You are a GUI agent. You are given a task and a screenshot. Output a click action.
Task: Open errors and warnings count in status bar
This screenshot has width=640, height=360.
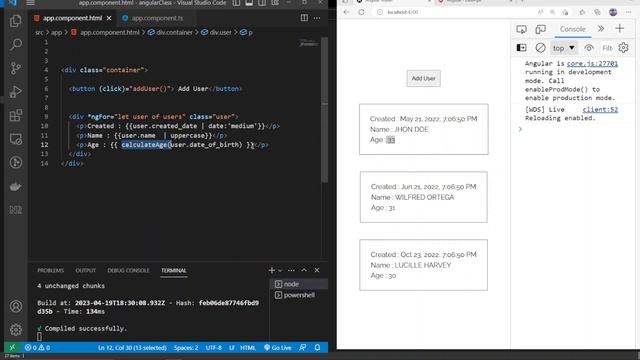coord(37,347)
